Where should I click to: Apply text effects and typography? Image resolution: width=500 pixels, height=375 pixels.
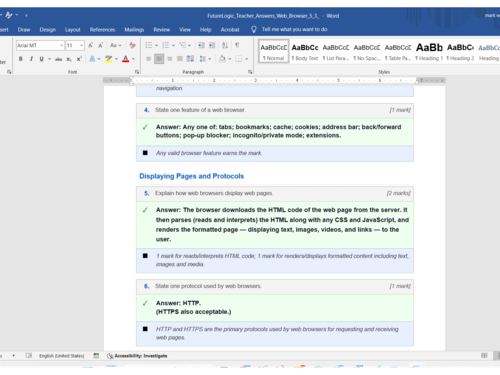click(92, 59)
